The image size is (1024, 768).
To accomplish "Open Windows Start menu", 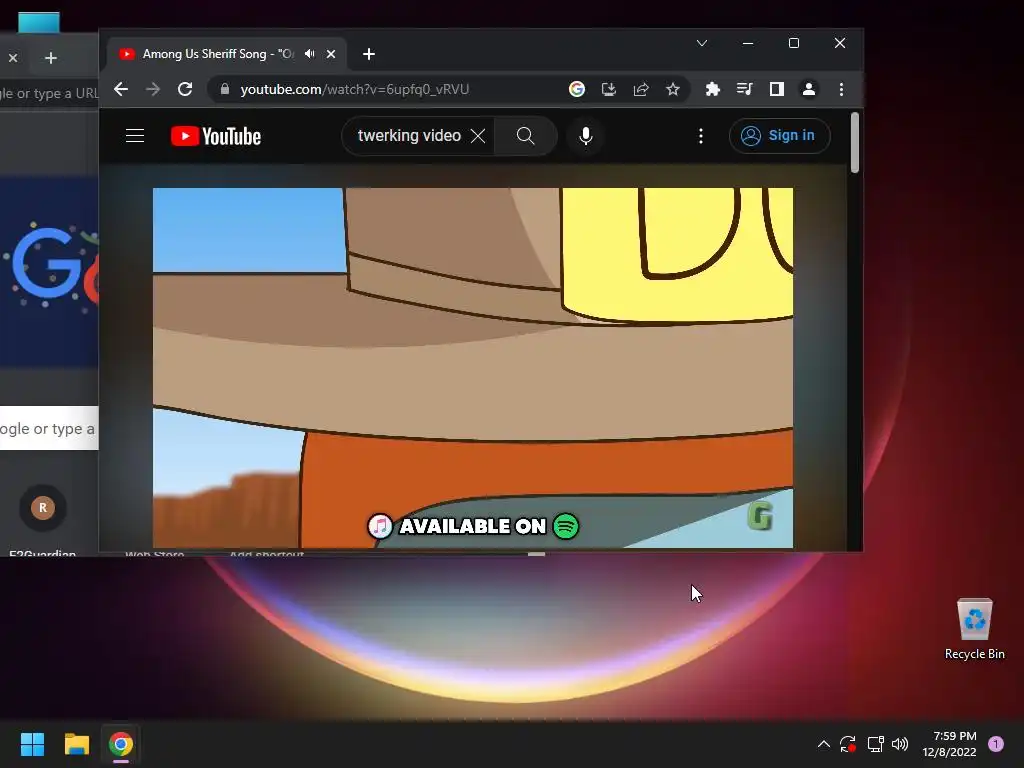I will (x=32, y=744).
